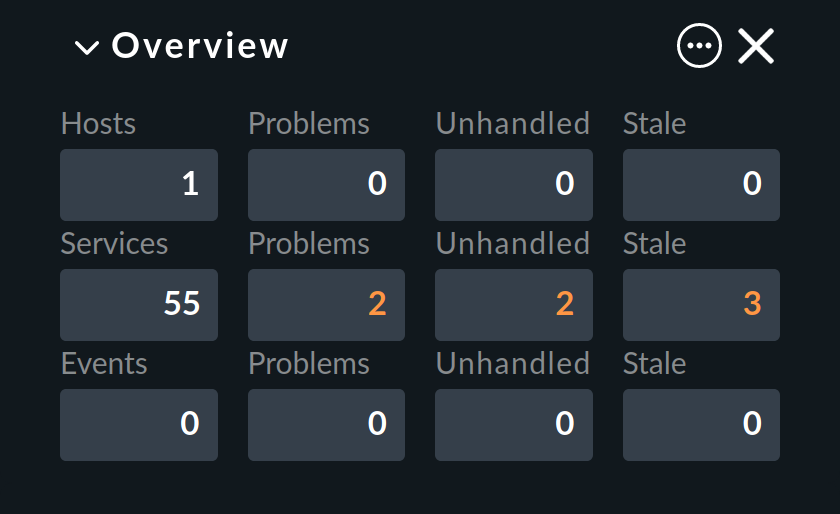Open service Problems count of 2
Image resolution: width=840 pixels, height=514 pixels.
(326, 305)
